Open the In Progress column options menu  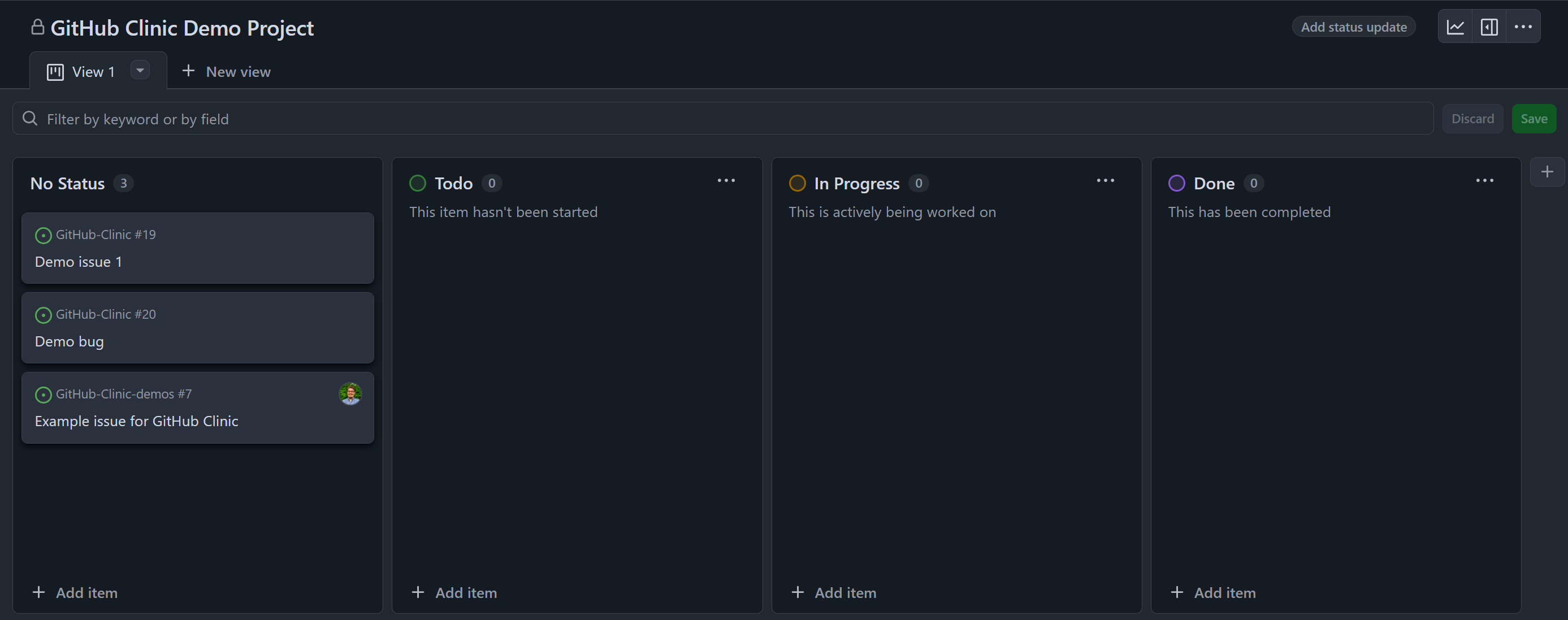[1105, 181]
